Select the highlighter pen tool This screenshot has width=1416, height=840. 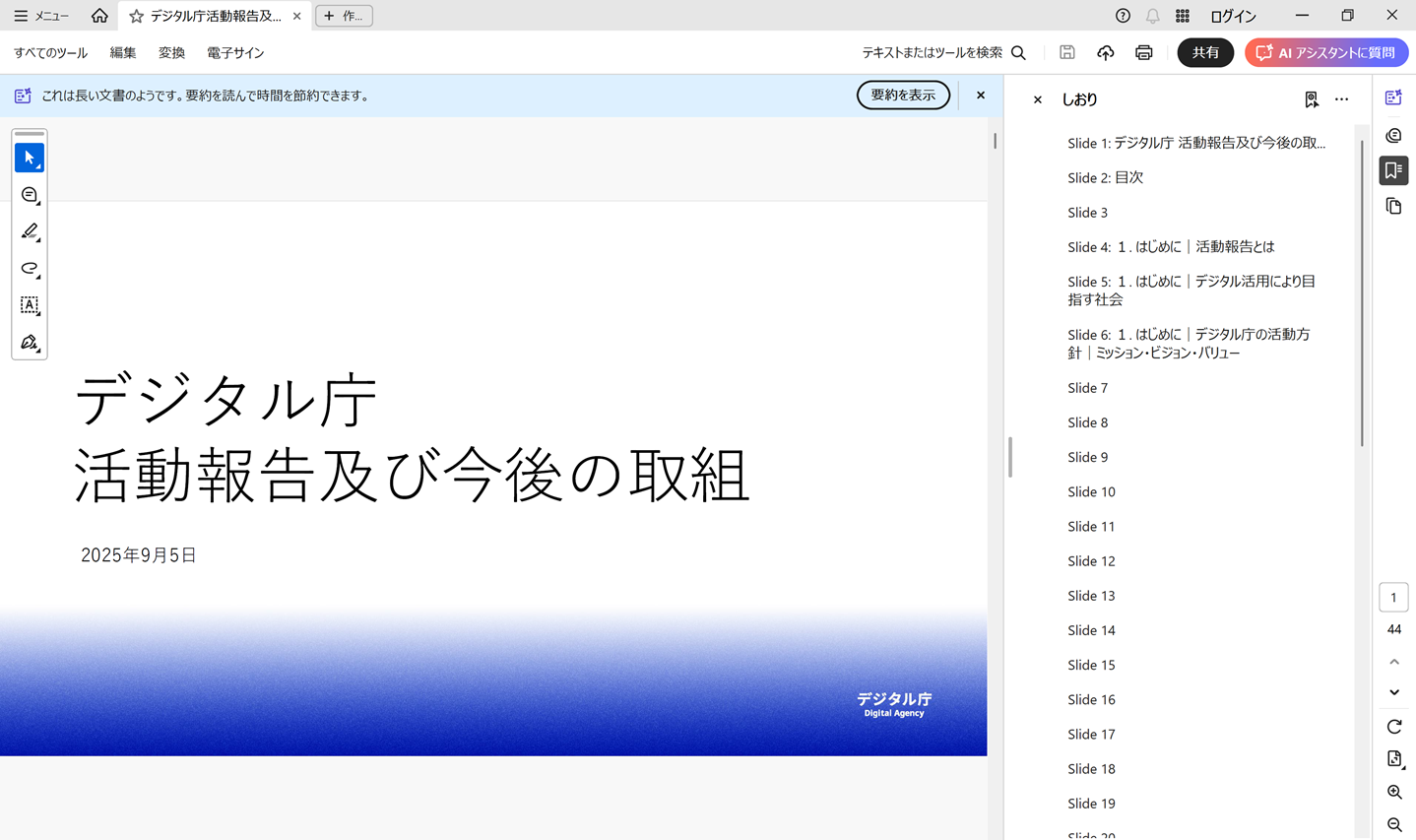click(x=30, y=231)
